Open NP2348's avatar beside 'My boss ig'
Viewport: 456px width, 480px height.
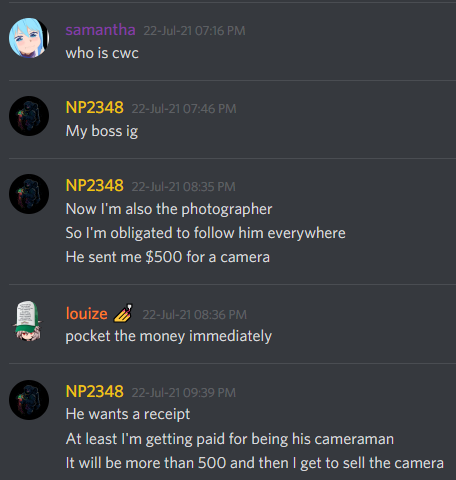click(x=29, y=116)
